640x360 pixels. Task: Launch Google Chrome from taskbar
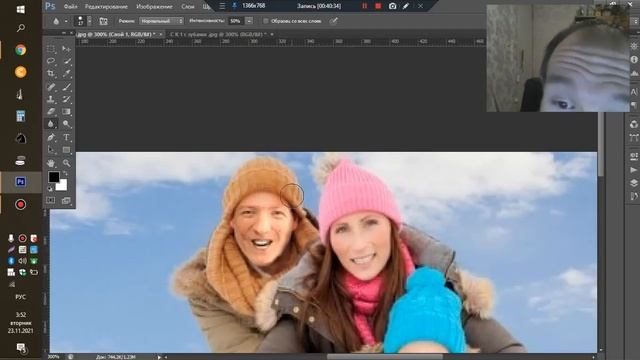click(x=20, y=50)
